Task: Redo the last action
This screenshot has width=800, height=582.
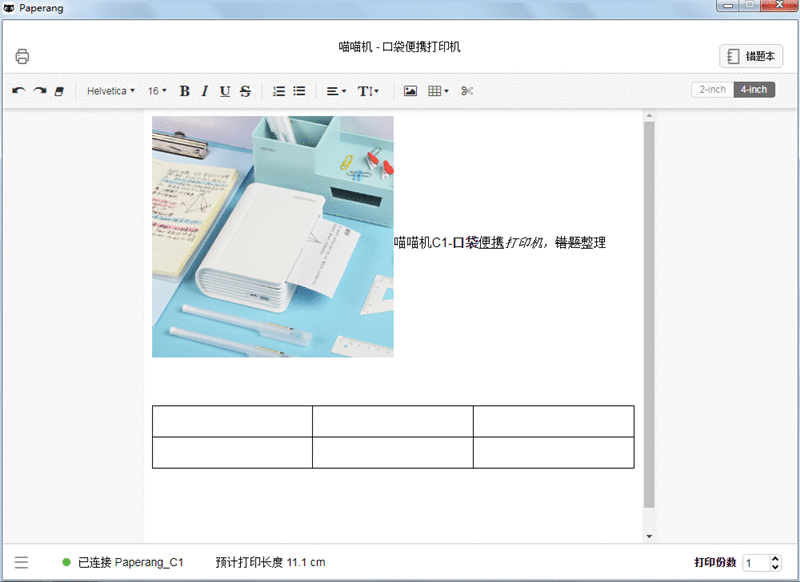Action: pyautogui.click(x=39, y=91)
